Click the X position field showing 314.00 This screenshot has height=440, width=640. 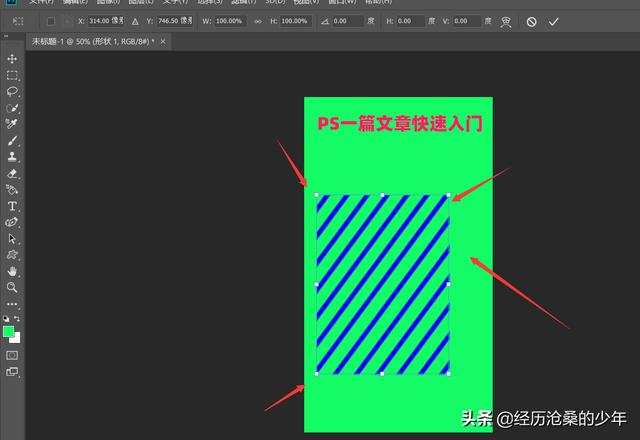(x=106, y=21)
